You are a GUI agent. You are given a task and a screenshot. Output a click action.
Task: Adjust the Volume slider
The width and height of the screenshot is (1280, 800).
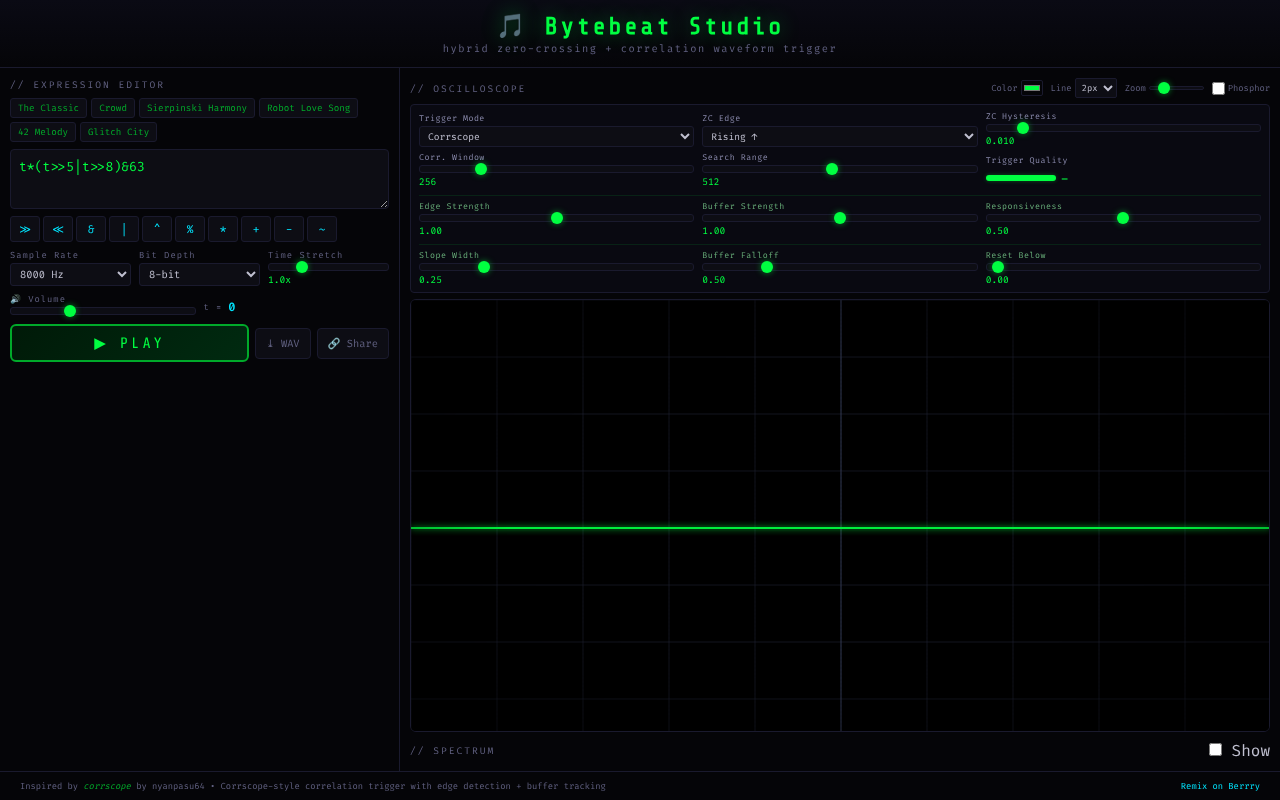coord(103,311)
